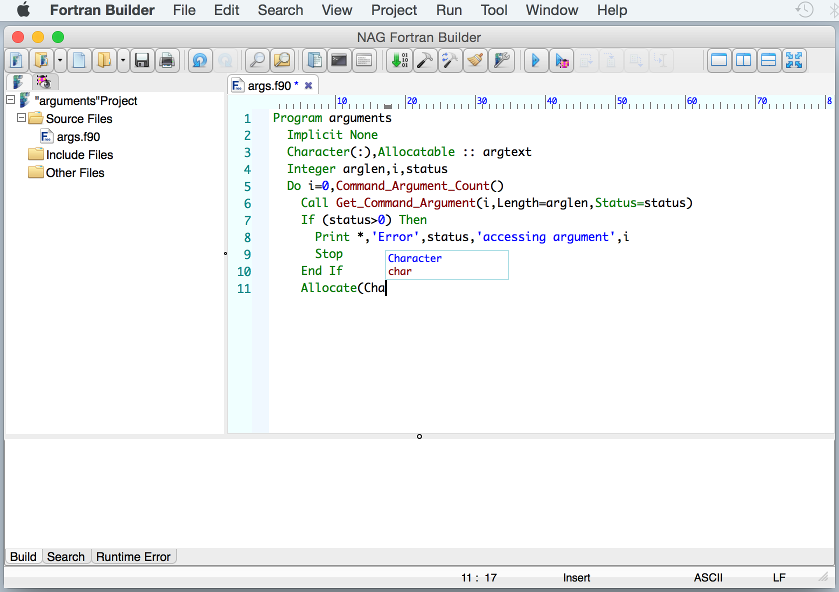Open the Tool menu
This screenshot has width=839, height=592.
(x=493, y=10)
